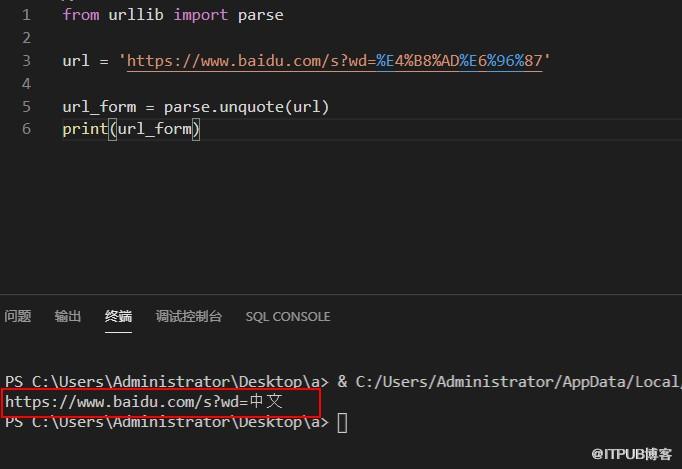Click the terminal prompt cursor box
This screenshot has height=469, width=682.
[x=342, y=422]
